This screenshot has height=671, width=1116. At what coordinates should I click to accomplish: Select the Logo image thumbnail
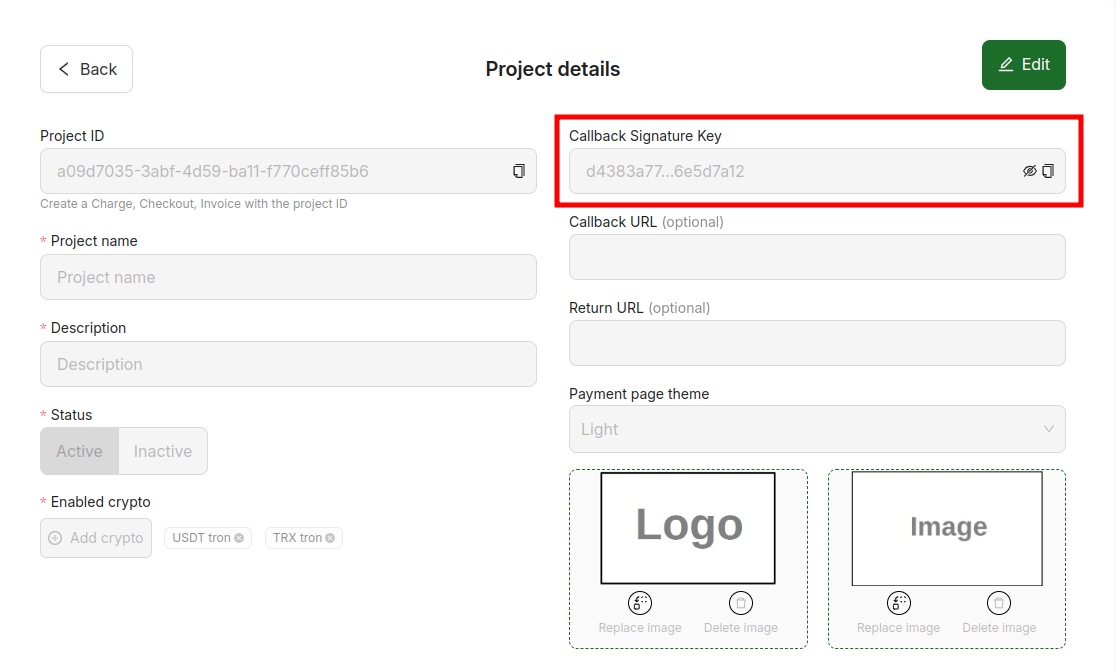pyautogui.click(x=688, y=528)
